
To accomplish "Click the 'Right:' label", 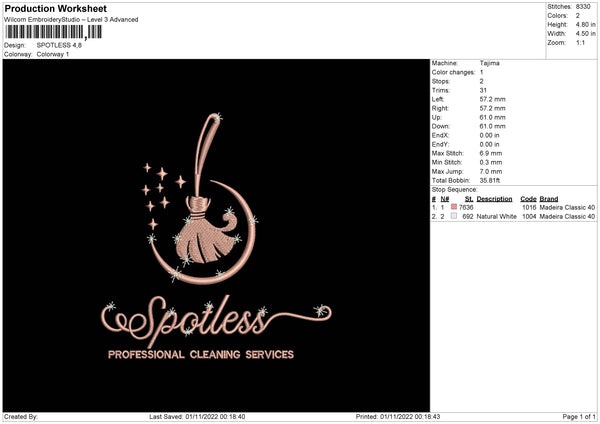I will point(440,108).
